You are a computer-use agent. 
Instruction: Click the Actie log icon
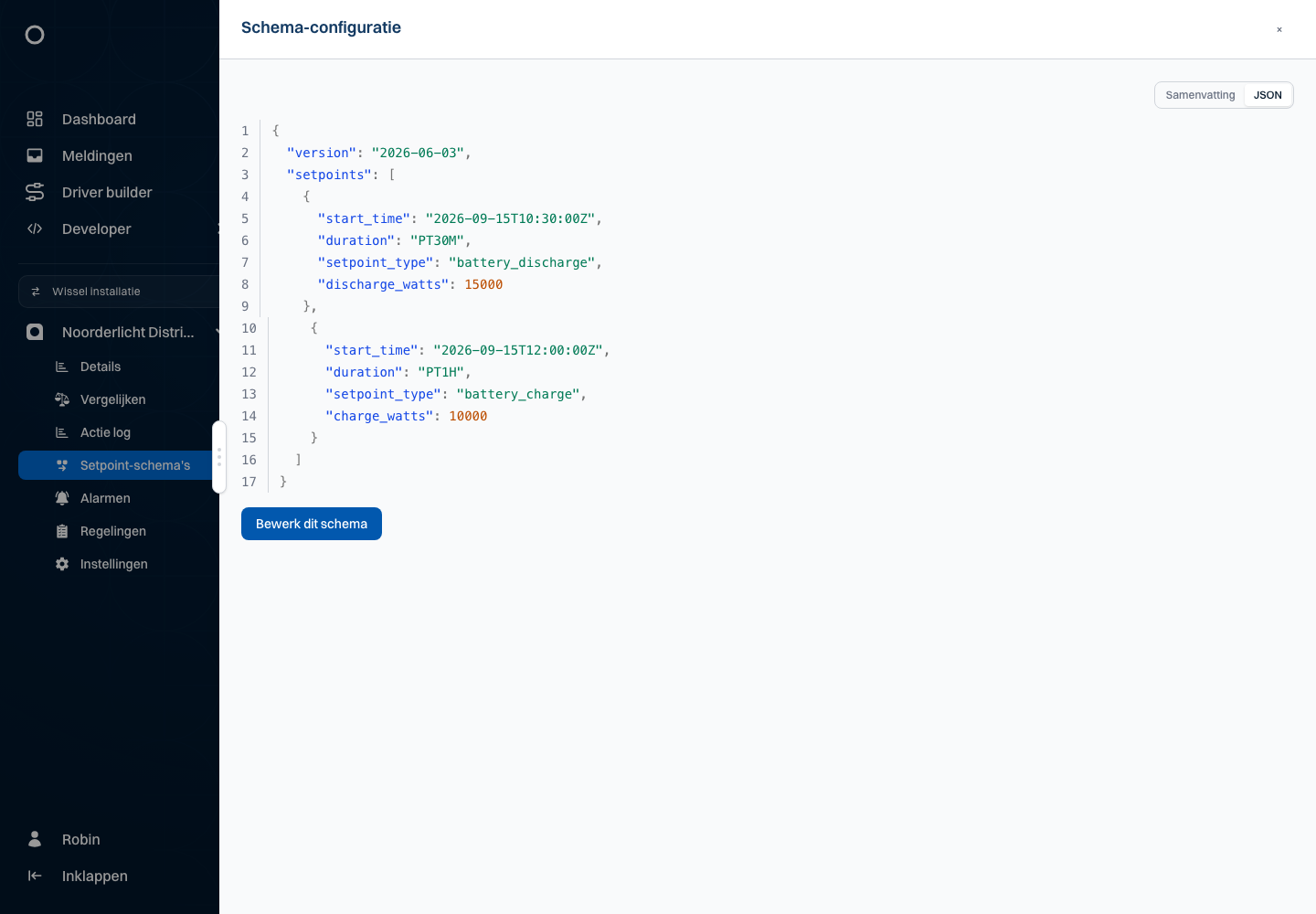click(62, 432)
